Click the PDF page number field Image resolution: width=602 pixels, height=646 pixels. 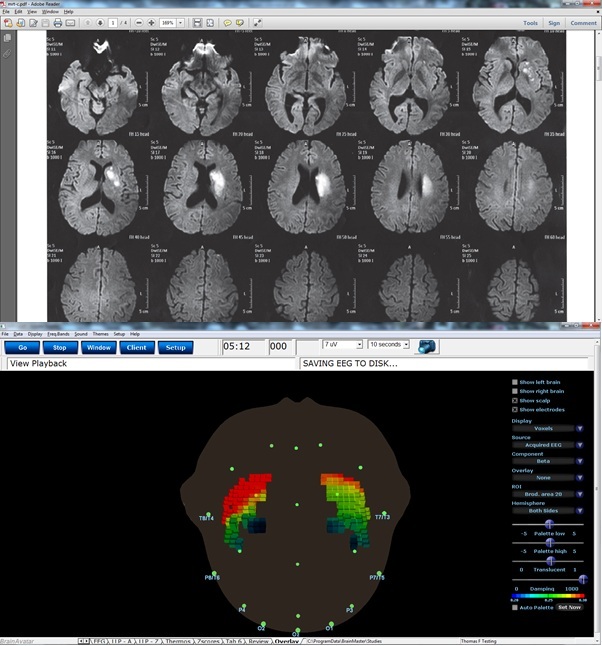112,22
